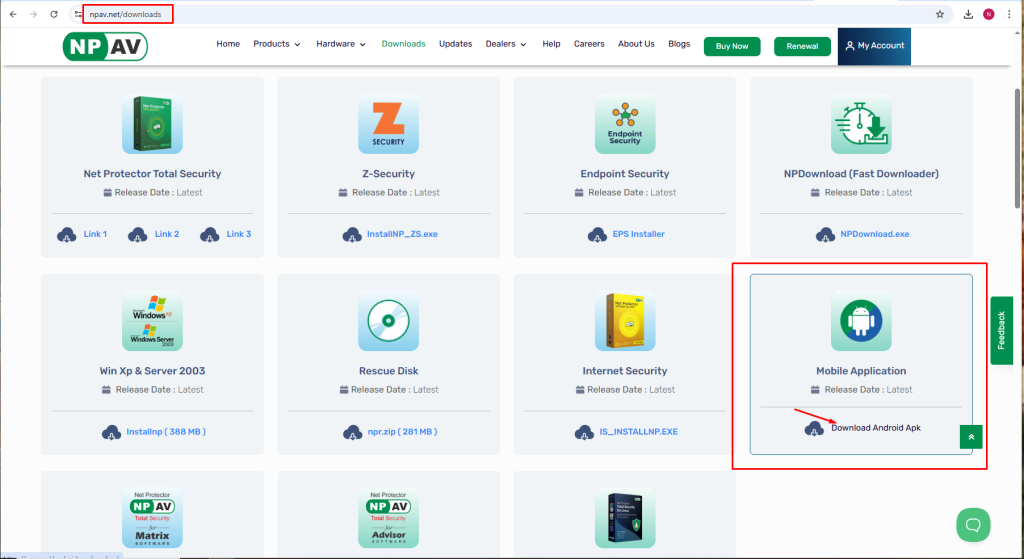Expand the Hardware dropdown menu
The image size is (1024, 559).
pyautogui.click(x=341, y=44)
